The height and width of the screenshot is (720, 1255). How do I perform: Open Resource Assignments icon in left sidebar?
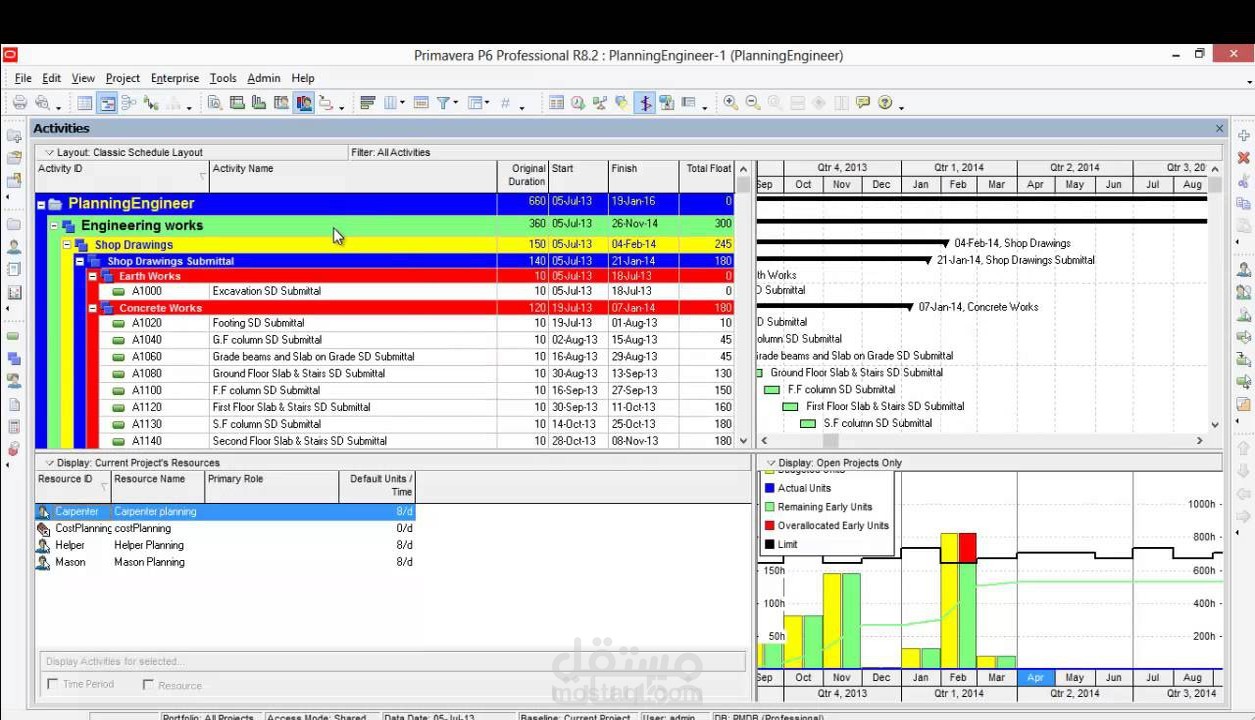coord(14,380)
